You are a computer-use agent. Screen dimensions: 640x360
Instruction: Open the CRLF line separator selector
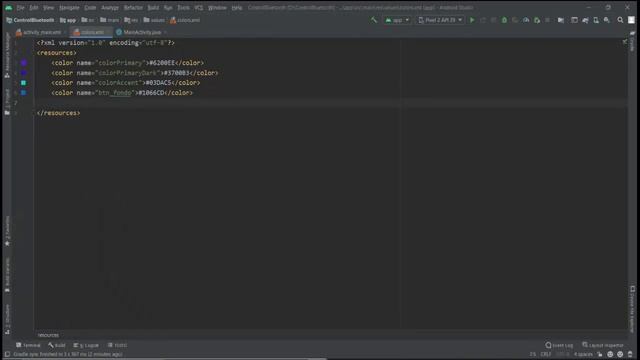tap(546, 354)
